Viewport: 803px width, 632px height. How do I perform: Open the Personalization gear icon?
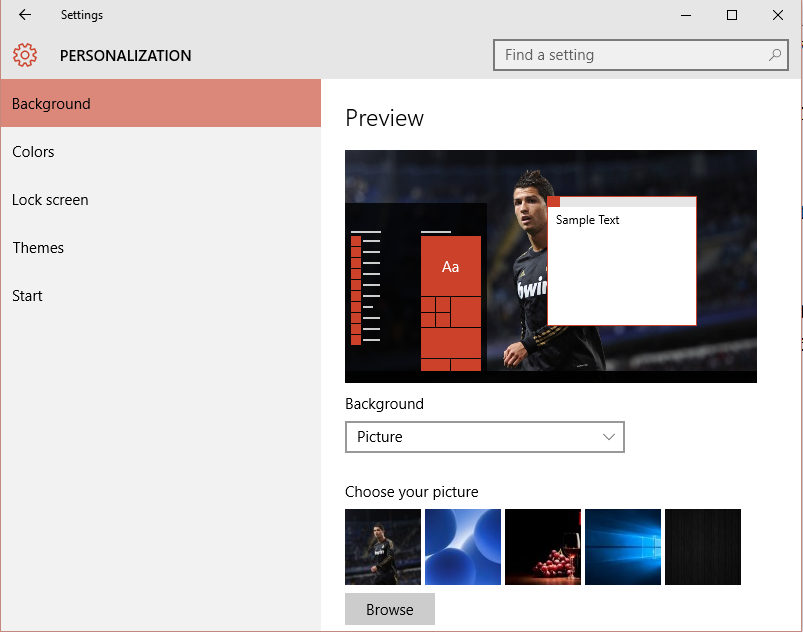[24, 55]
